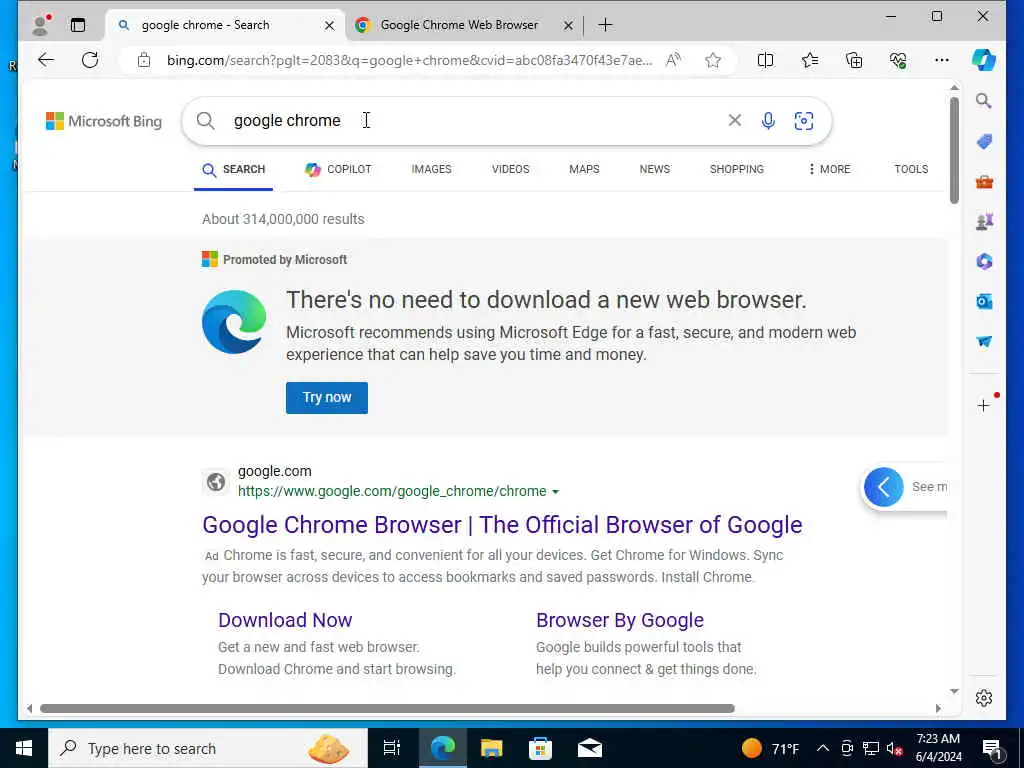Go to Microsoft Bing homepage logo
Screen dimensions: 1024x768
(x=103, y=121)
